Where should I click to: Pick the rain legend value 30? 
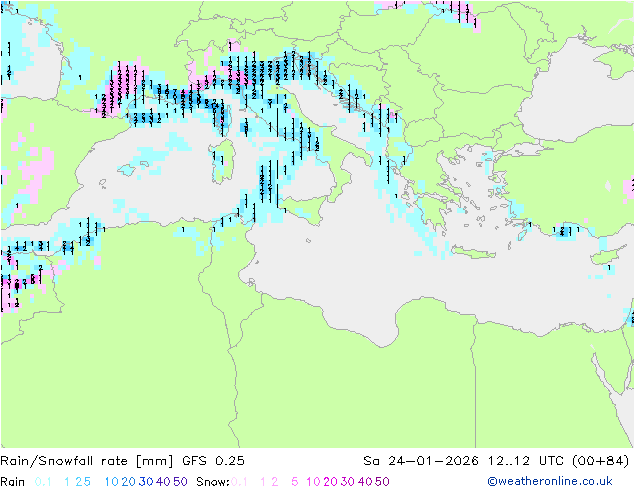146,482
